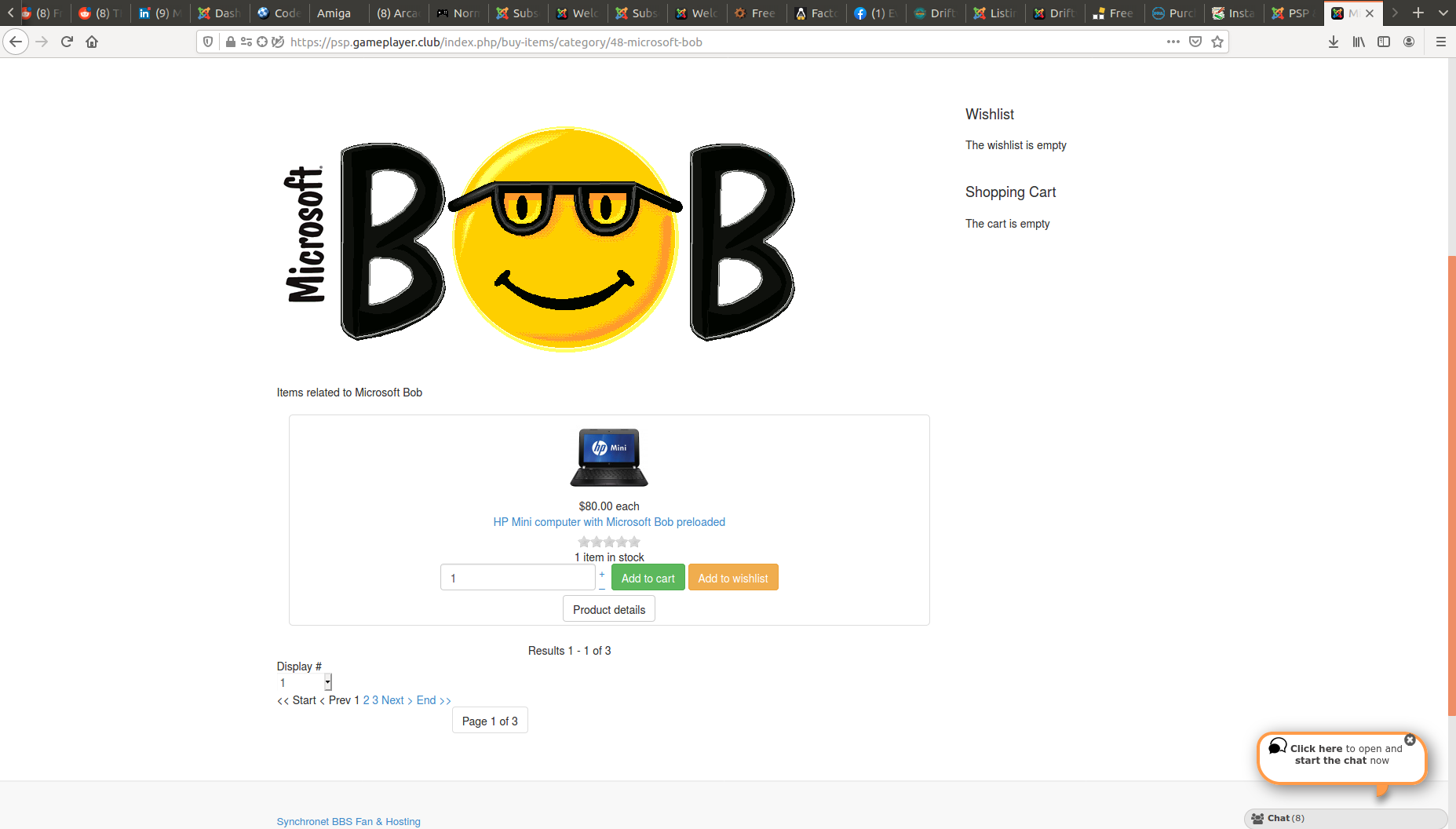The width and height of the screenshot is (1456, 829).
Task: Open the Library bookmarks and history
Action: [x=1359, y=42]
